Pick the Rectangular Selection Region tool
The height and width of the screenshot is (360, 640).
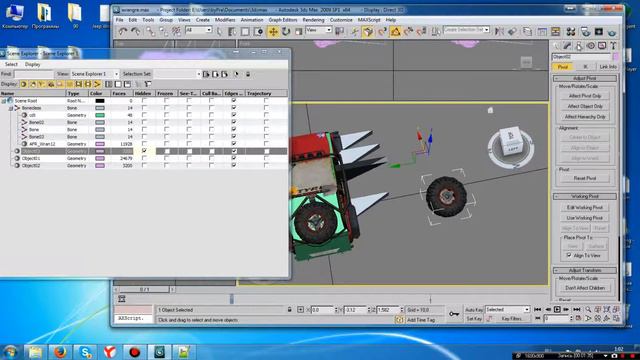(245, 31)
